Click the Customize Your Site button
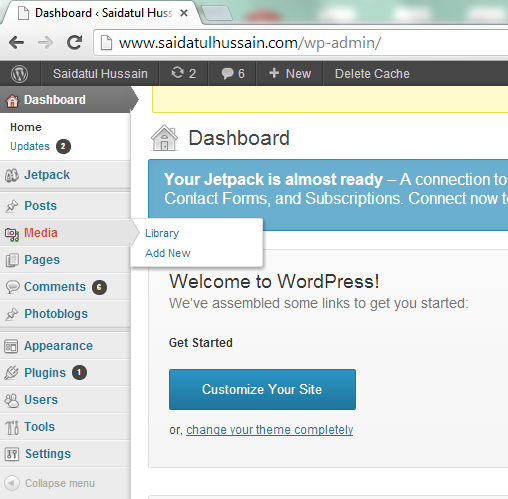 [x=262, y=389]
